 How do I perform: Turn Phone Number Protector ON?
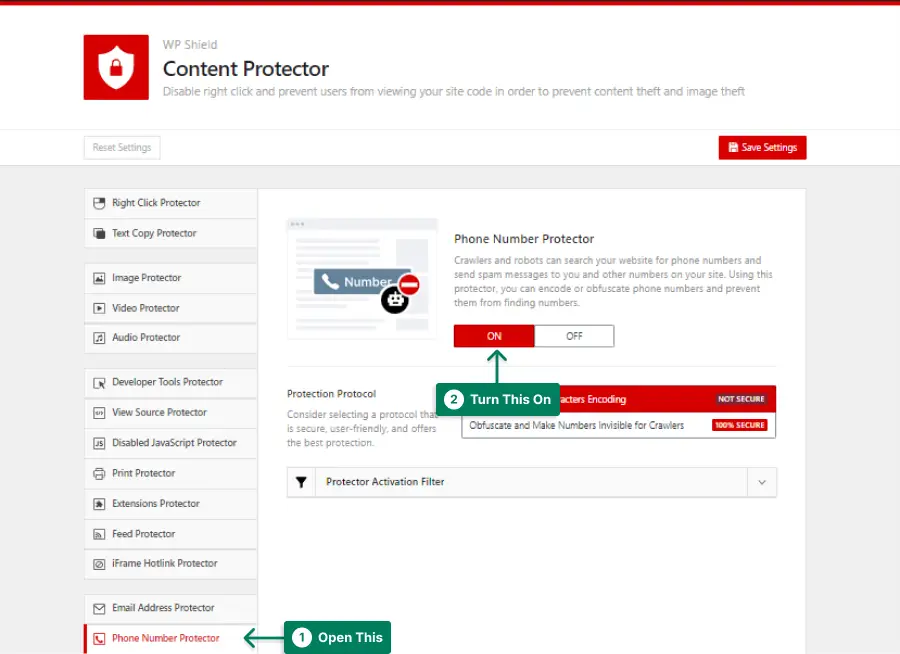[494, 336]
